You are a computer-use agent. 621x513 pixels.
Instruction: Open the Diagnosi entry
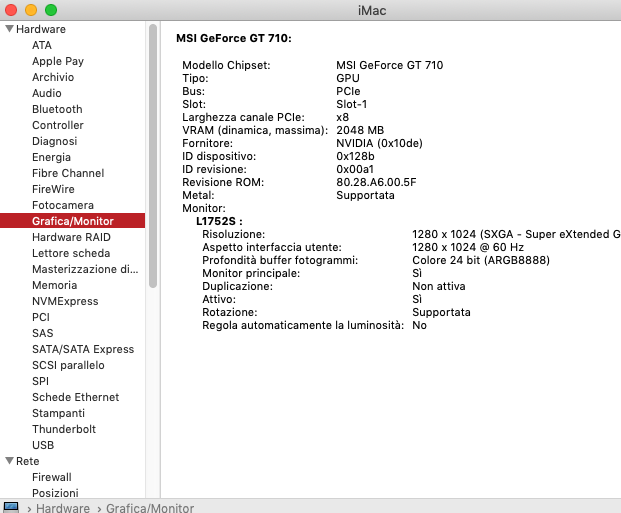tap(55, 141)
